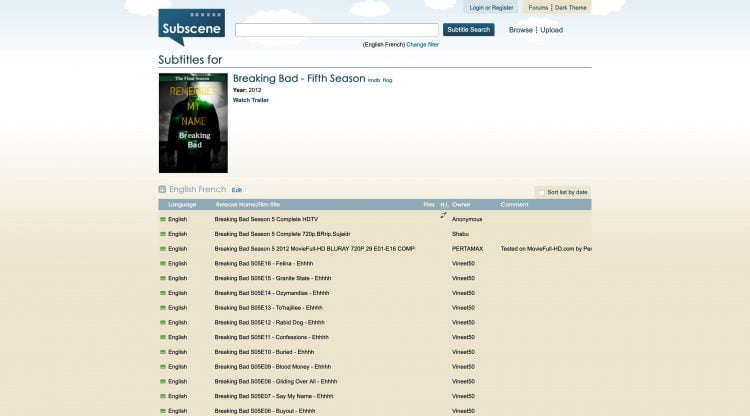750x416 pixels.
Task: Click green icon of the S05E13 To'hajiilee row
Action: point(163,308)
